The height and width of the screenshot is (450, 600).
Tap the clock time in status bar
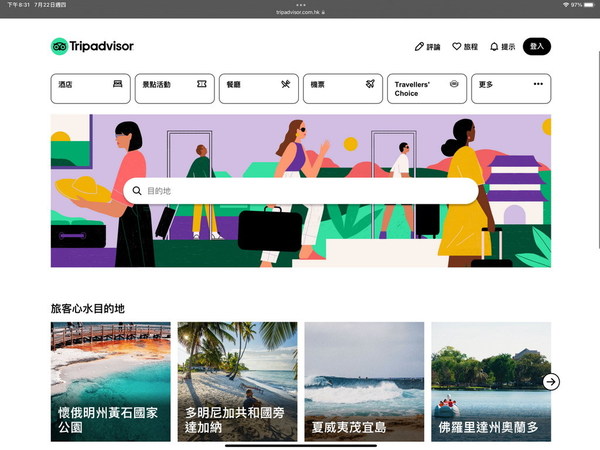point(18,5)
